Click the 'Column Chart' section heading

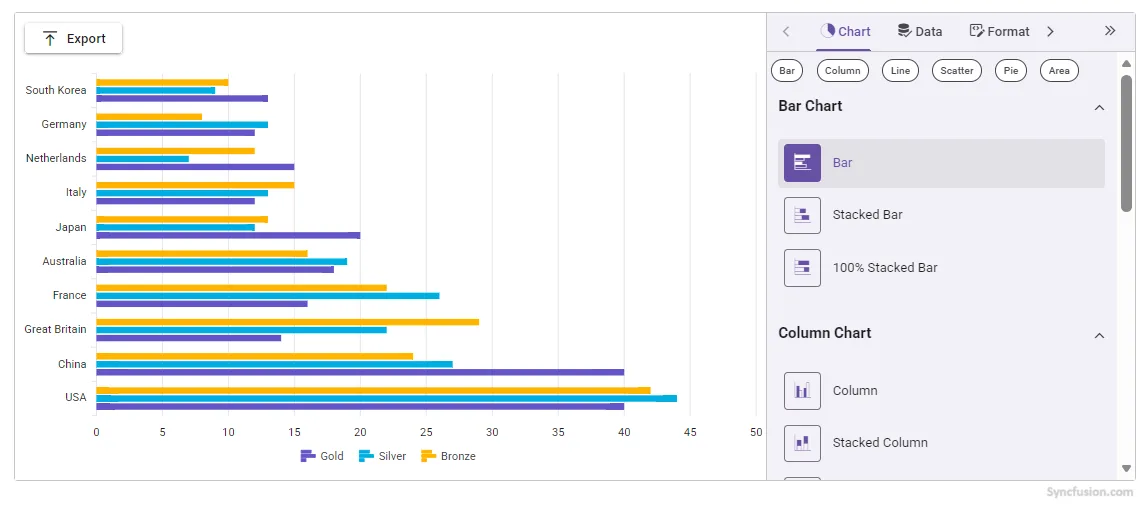pyautogui.click(x=824, y=333)
